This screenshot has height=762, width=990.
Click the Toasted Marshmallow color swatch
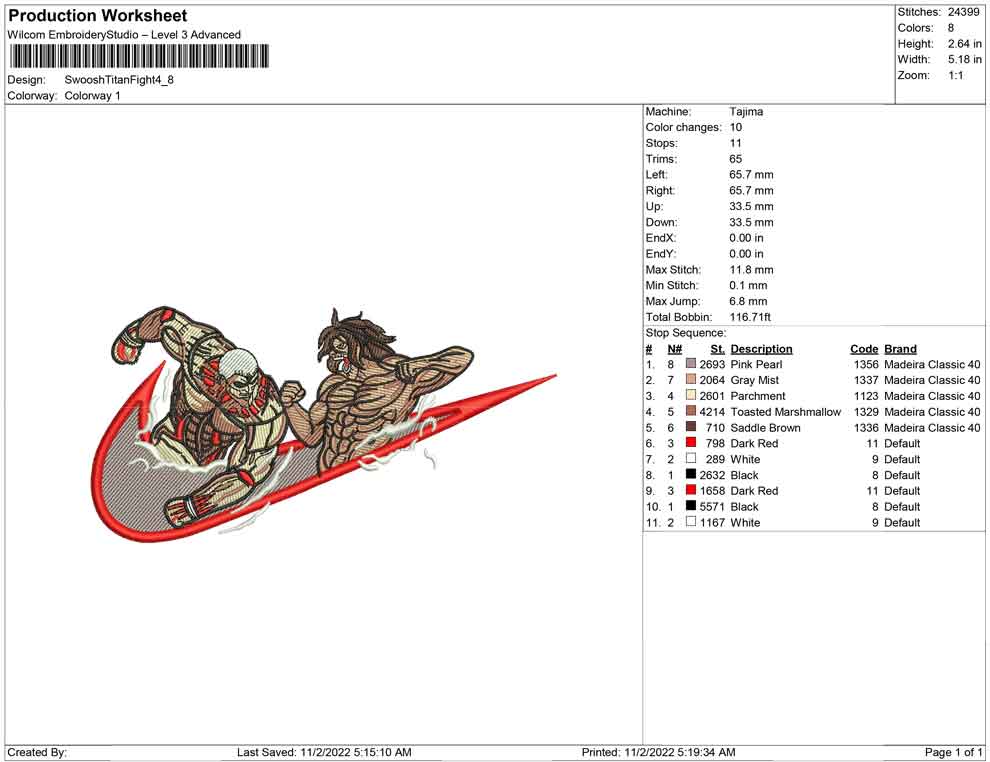[691, 411]
